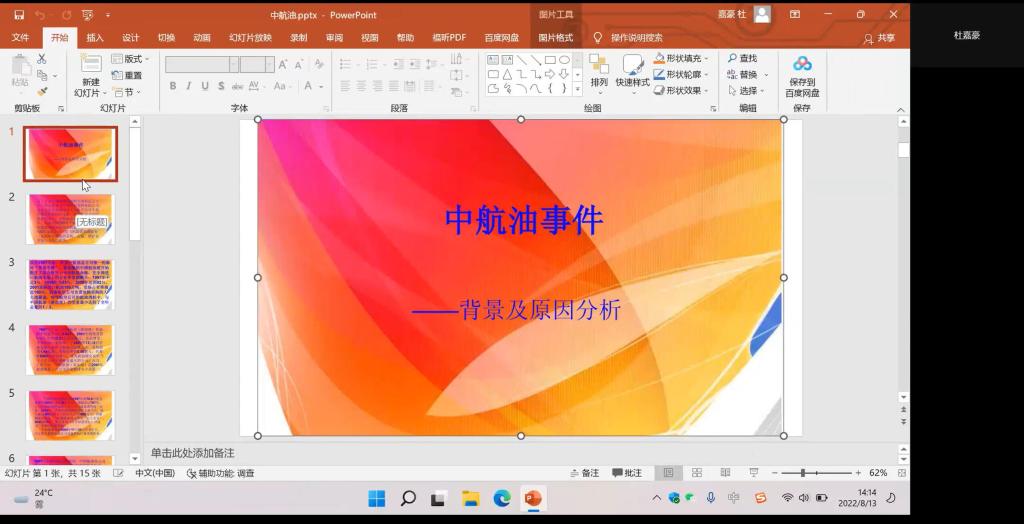Switch to Slide Sorter view
Image resolution: width=1024 pixels, height=524 pixels.
point(697,473)
